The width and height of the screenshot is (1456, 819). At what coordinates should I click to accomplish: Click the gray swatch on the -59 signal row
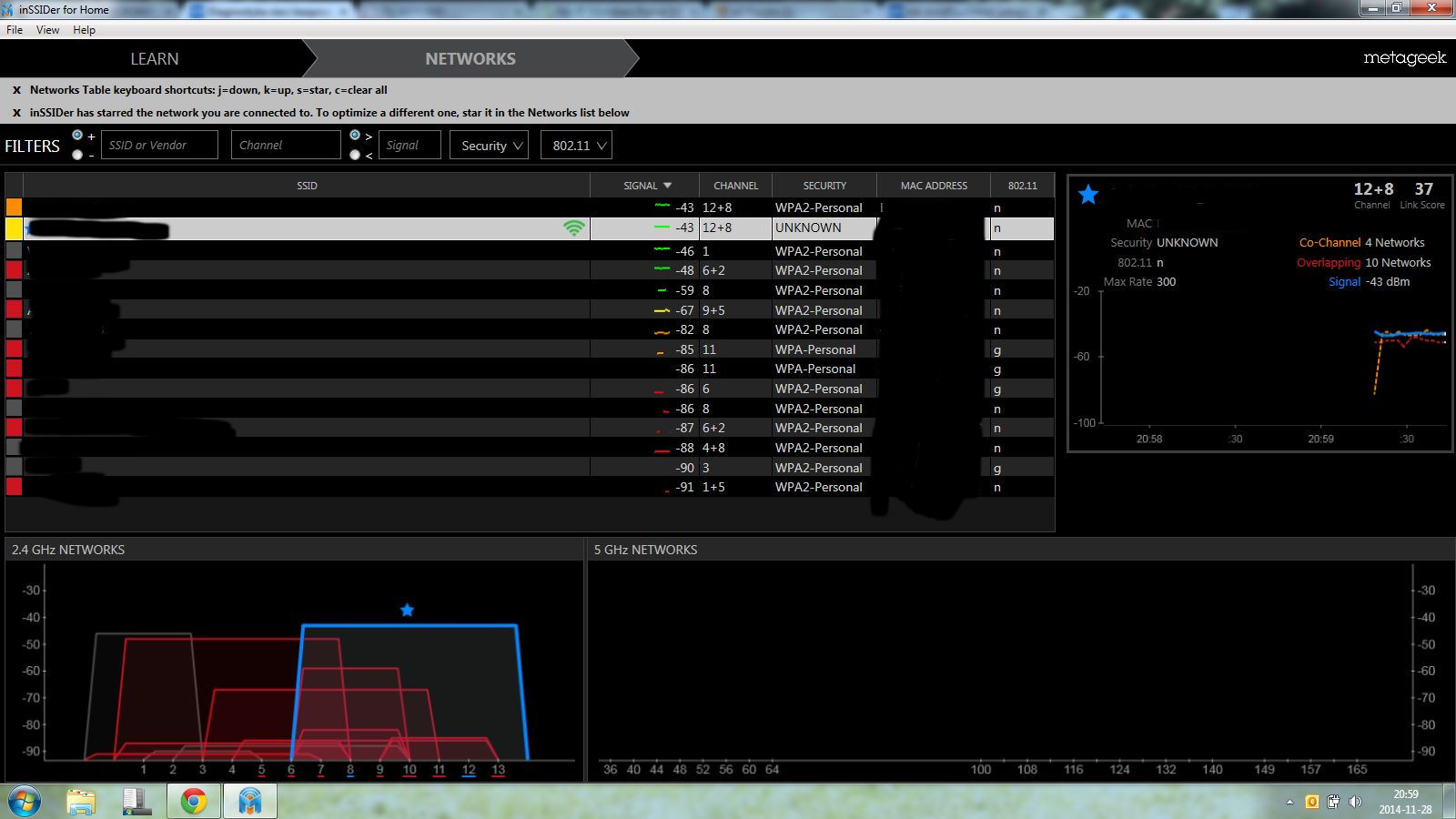[x=14, y=290]
